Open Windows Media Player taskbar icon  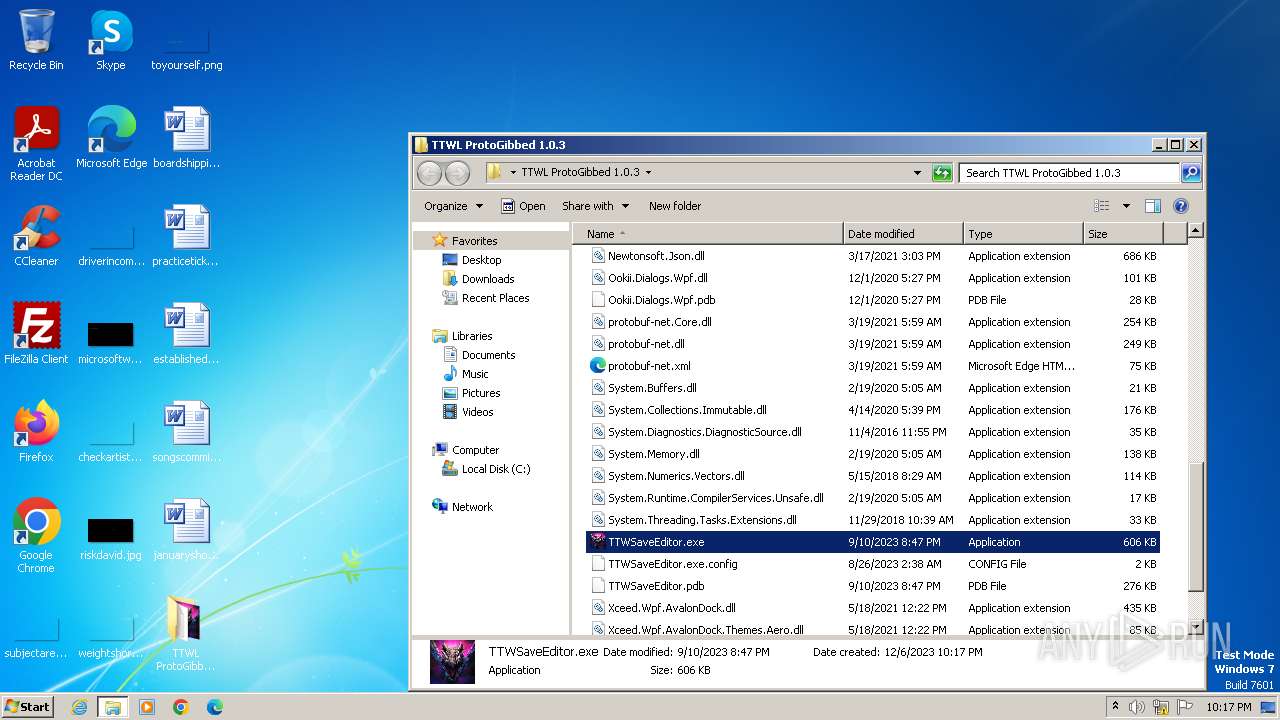[x=147, y=707]
